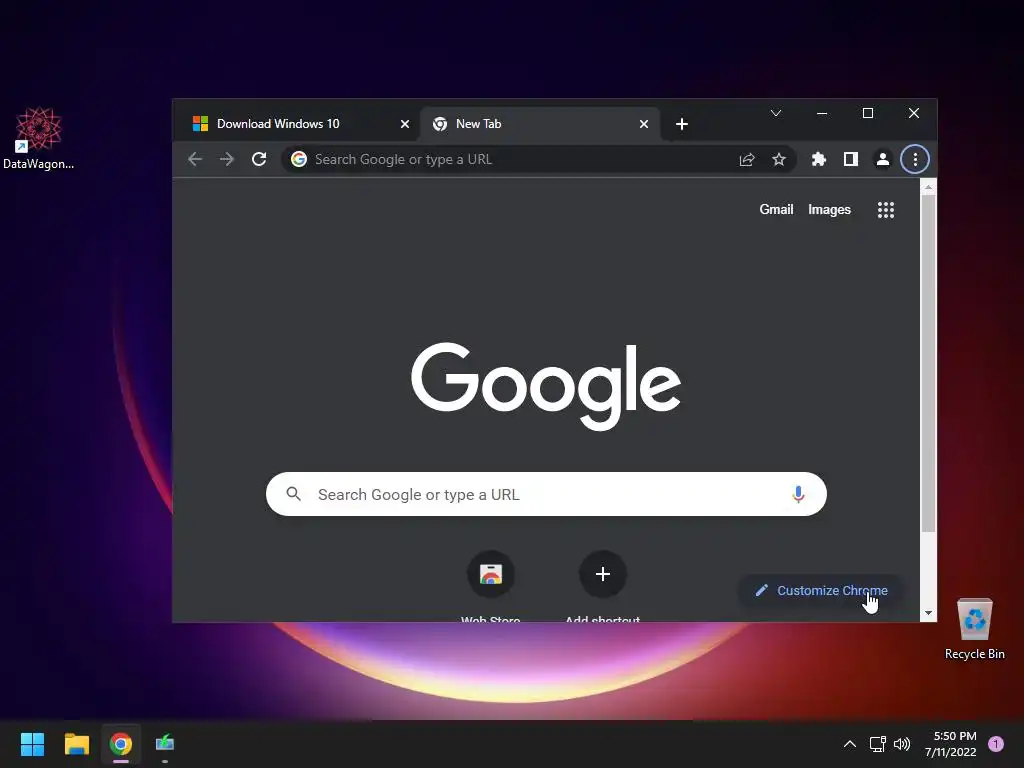The height and width of the screenshot is (768, 1024).
Task: Click the Google search box on the page
Action: tap(546, 494)
